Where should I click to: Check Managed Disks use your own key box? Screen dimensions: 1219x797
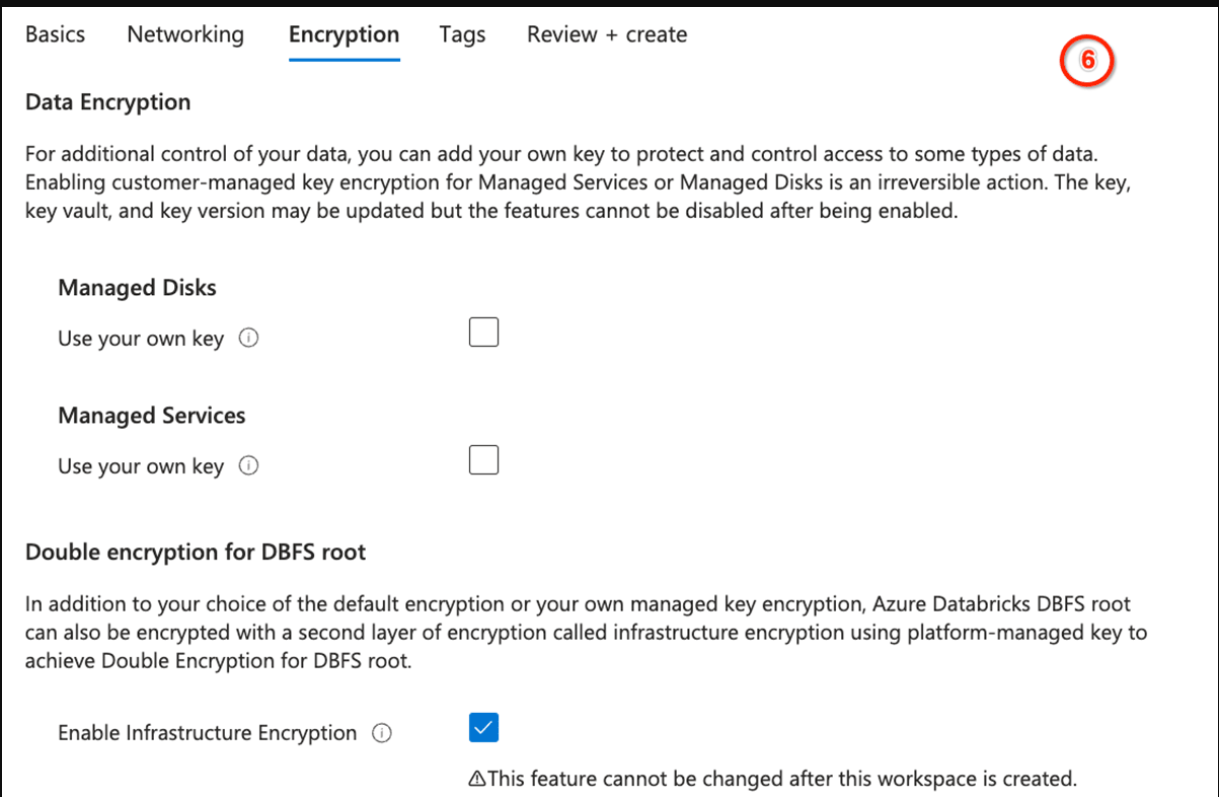coord(484,333)
